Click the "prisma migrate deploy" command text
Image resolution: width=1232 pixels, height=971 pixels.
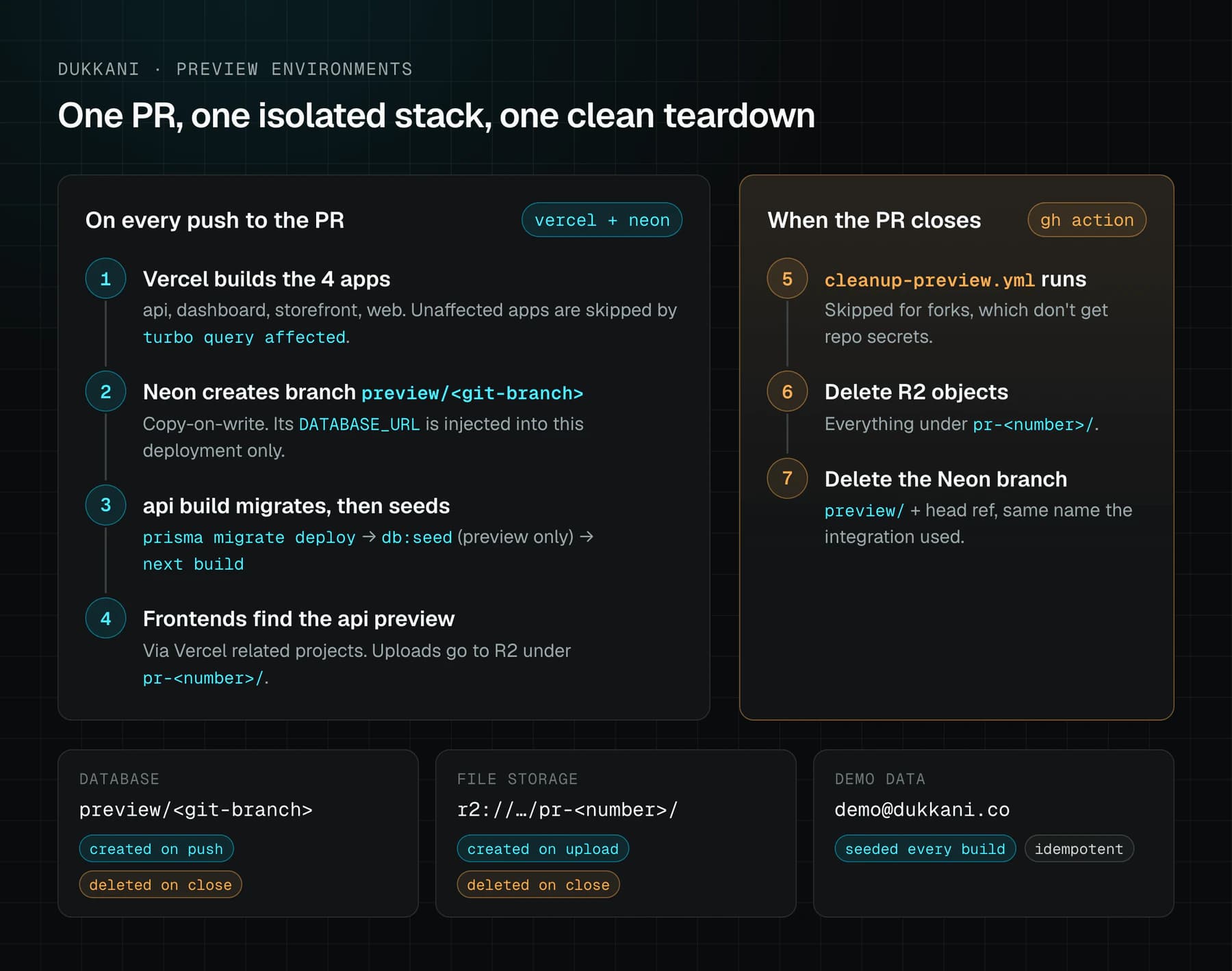pos(249,538)
